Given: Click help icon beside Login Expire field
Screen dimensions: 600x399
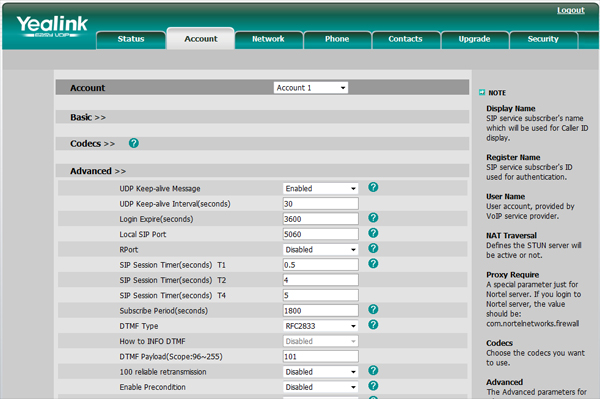Looking at the screenshot, I should (373, 218).
